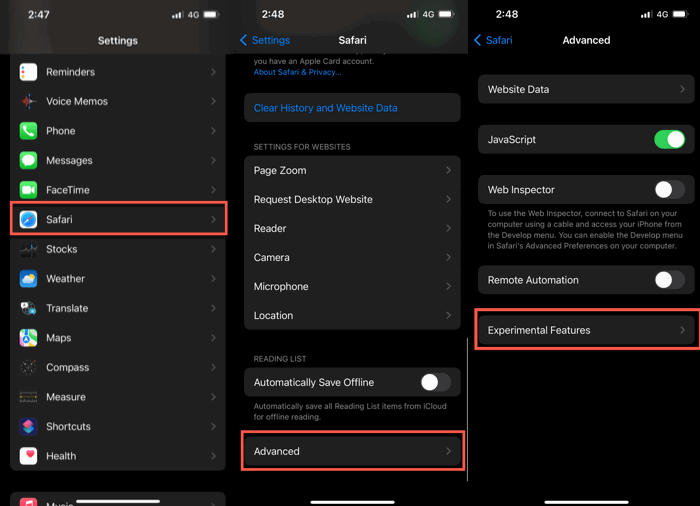Tap the Maps app icon
The width and height of the screenshot is (700, 506).
point(28,338)
